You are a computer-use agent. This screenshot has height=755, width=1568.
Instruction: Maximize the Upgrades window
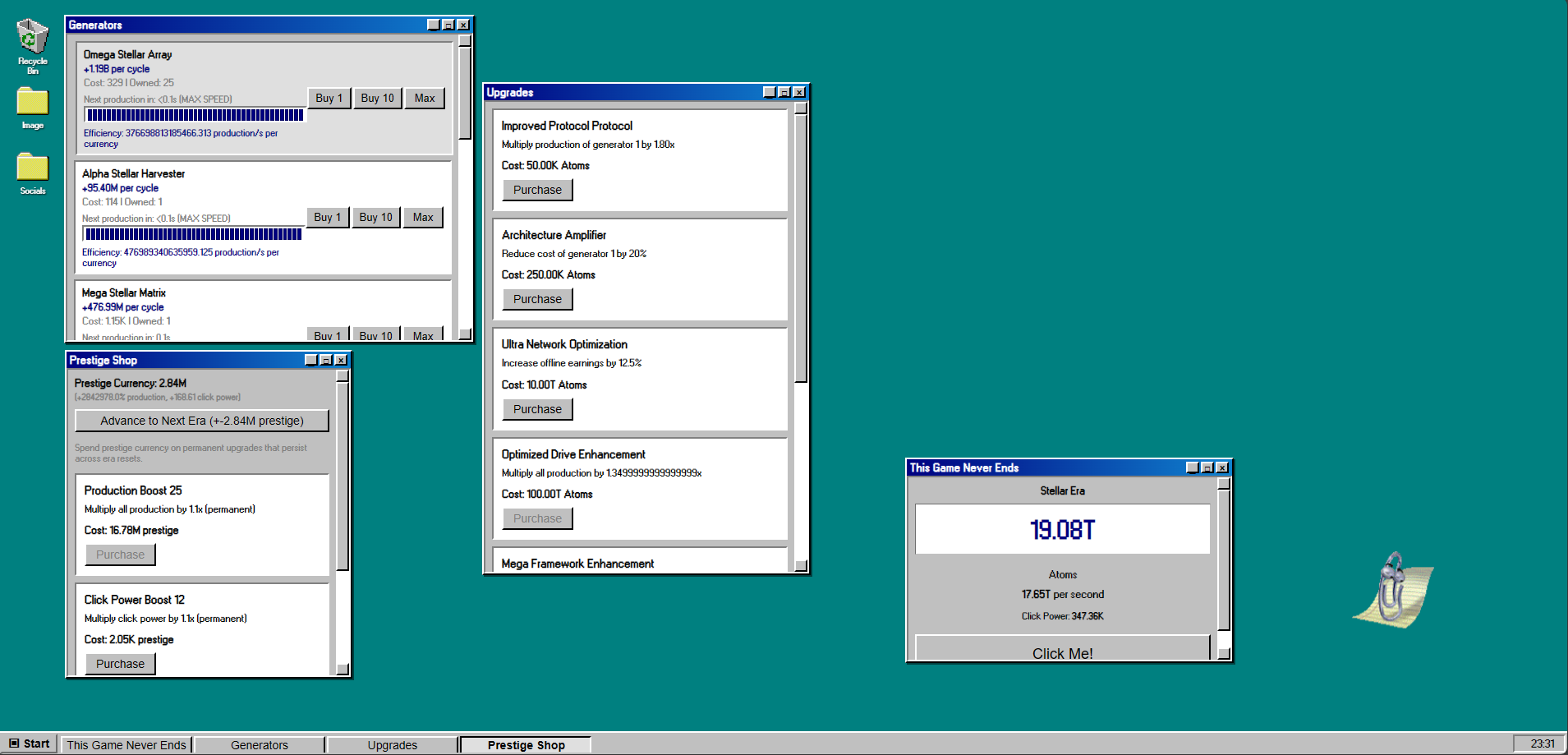(x=784, y=92)
